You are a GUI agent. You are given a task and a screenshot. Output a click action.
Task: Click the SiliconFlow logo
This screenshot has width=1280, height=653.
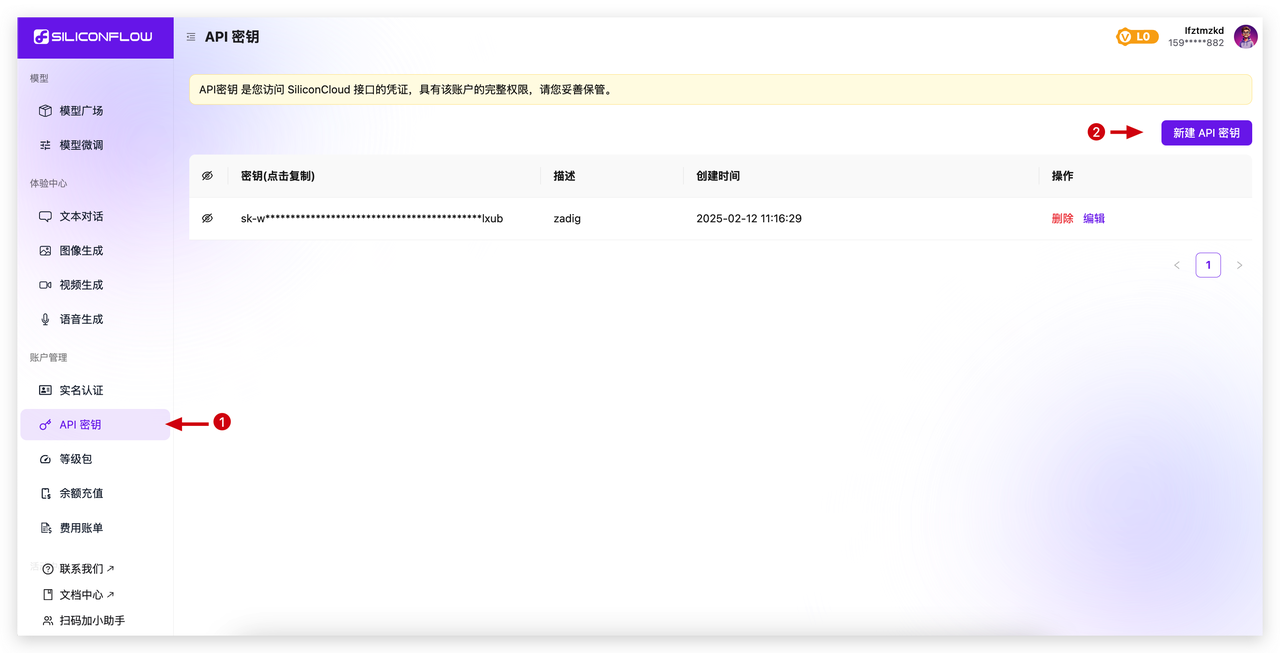point(93,37)
